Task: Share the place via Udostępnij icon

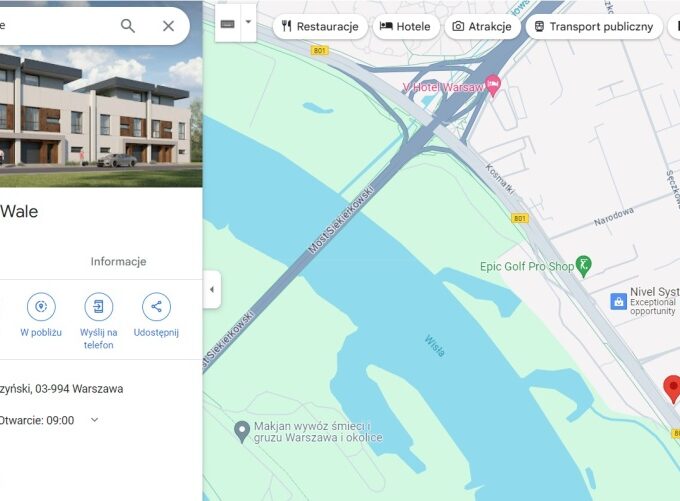Action: pos(156,307)
